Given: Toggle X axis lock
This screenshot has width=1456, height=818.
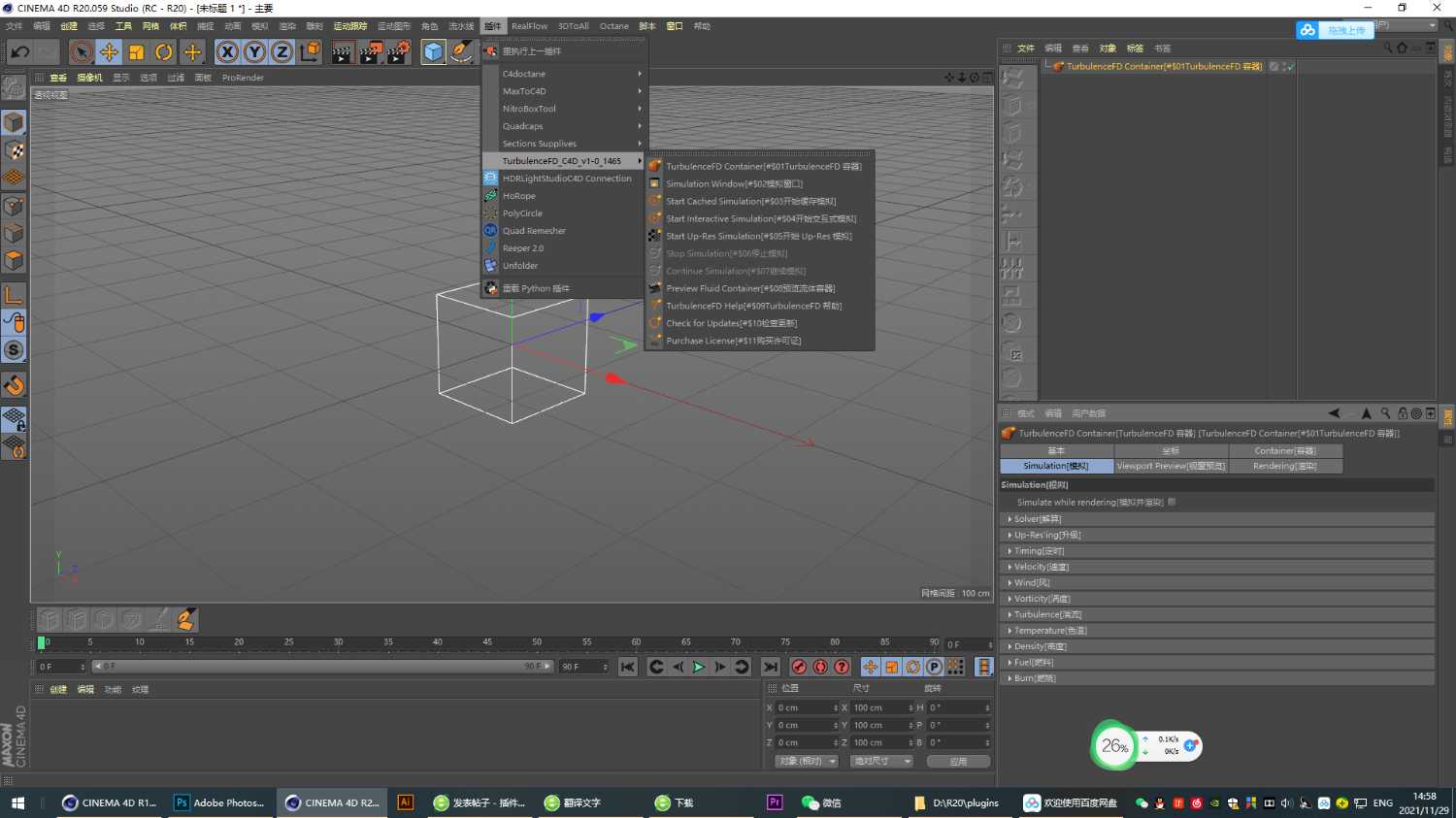Looking at the screenshot, I should coord(227,51).
